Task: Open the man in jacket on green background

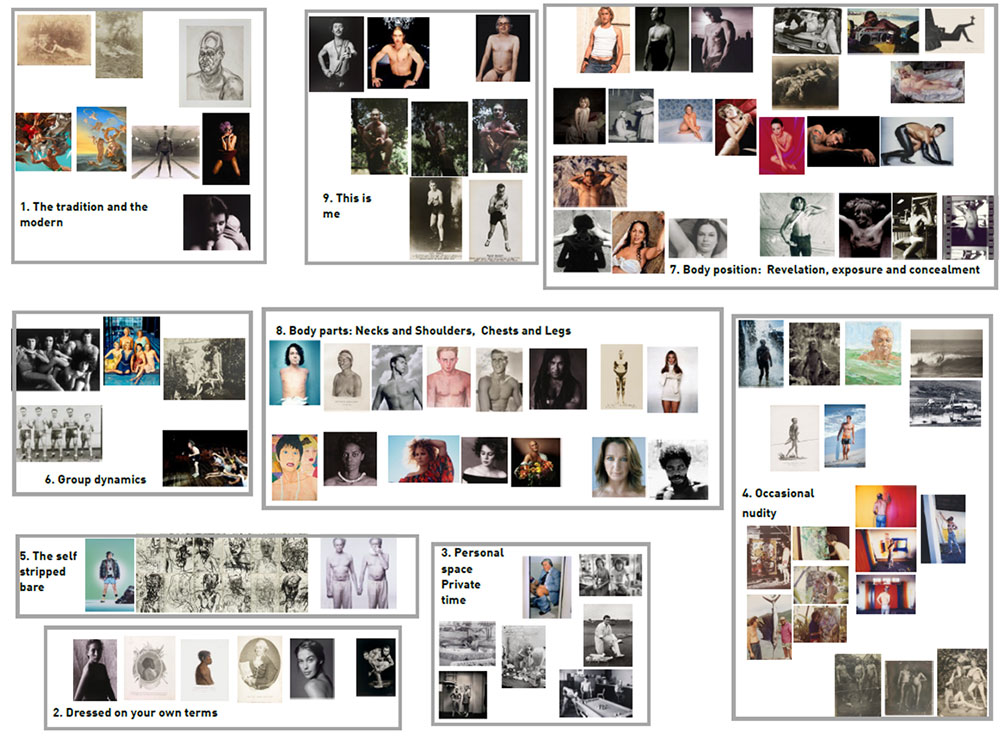Action: (x=110, y=575)
